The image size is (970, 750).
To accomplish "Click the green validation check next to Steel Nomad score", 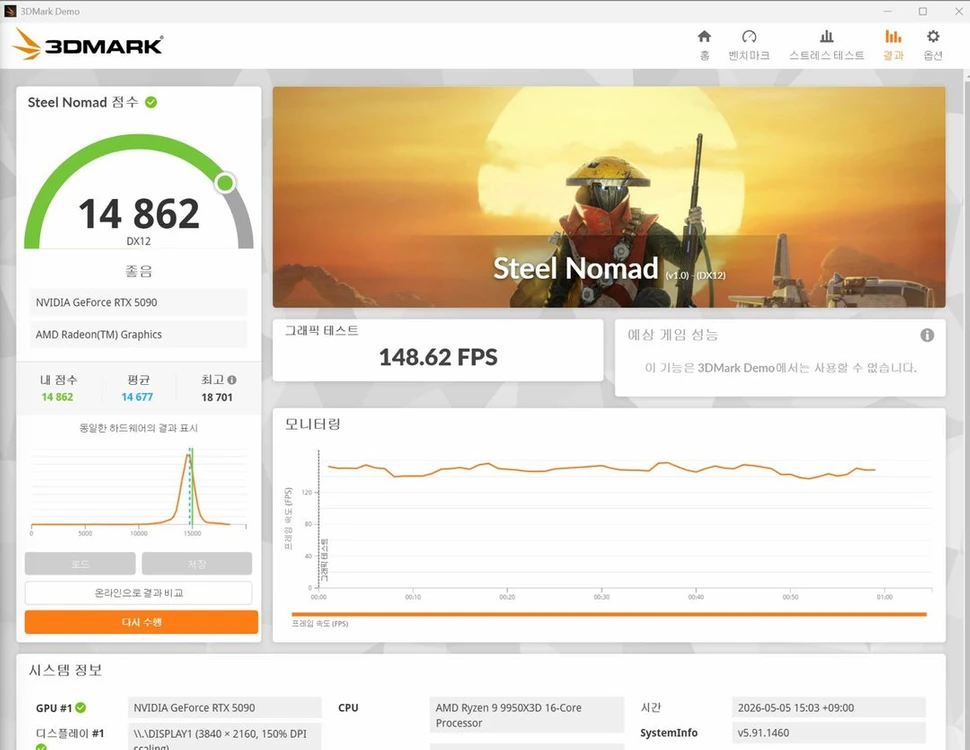I will pyautogui.click(x=151, y=102).
